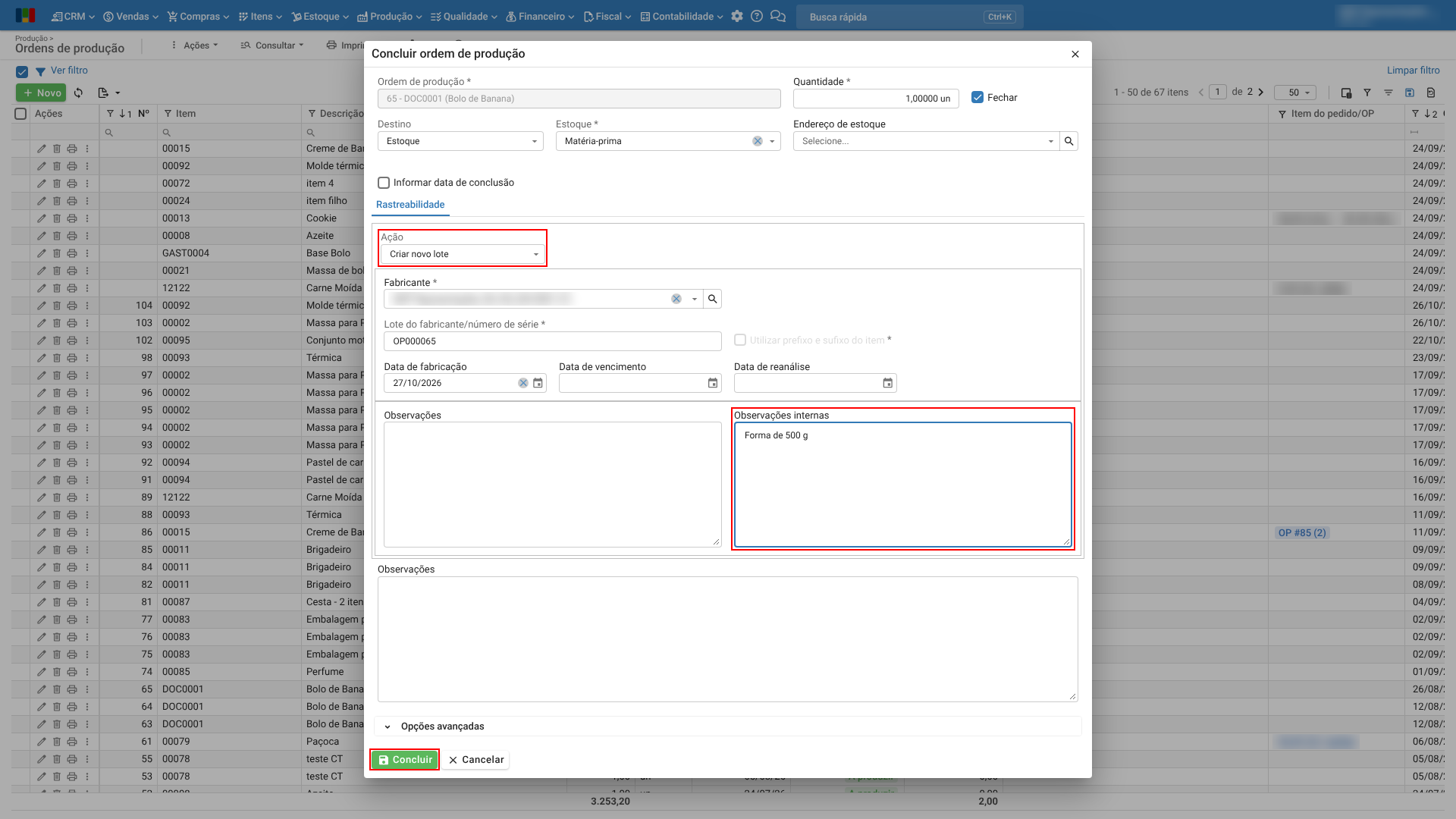Viewport: 1456px width, 819px height.
Task: Refresh the production orders list
Action: coord(78,93)
